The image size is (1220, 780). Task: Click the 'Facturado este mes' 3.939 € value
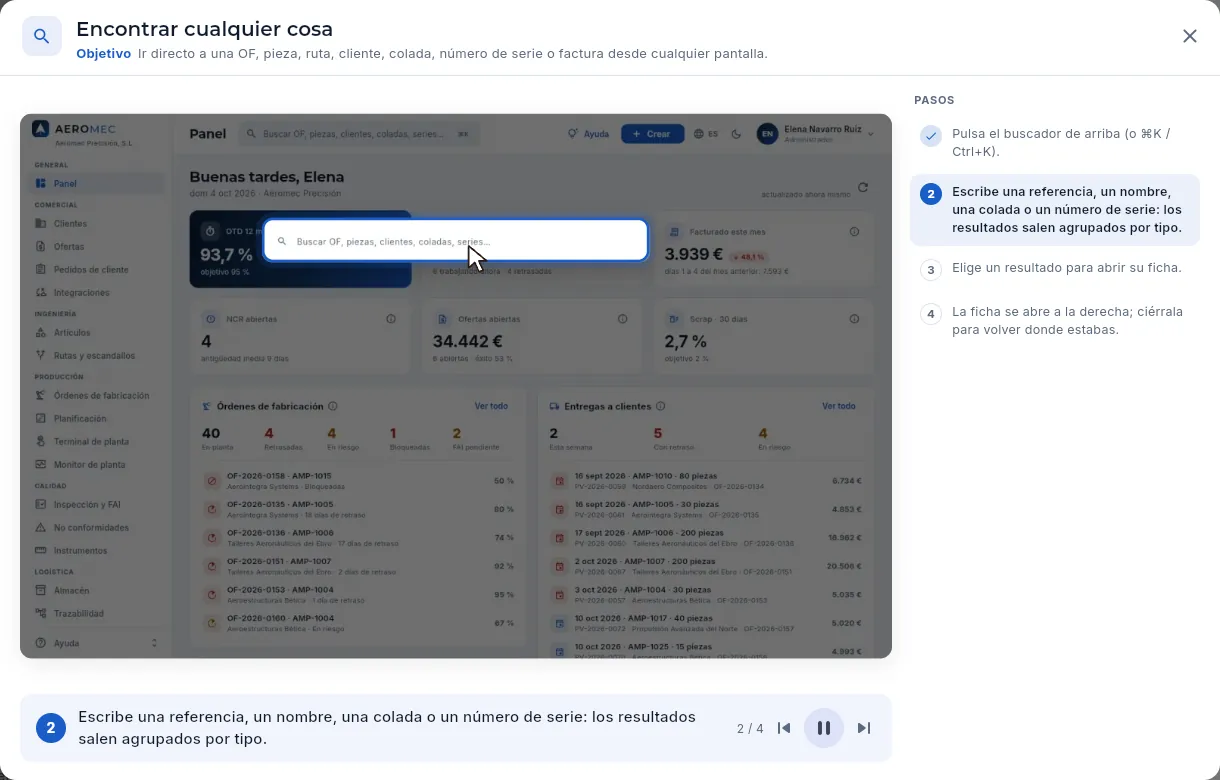(692, 254)
